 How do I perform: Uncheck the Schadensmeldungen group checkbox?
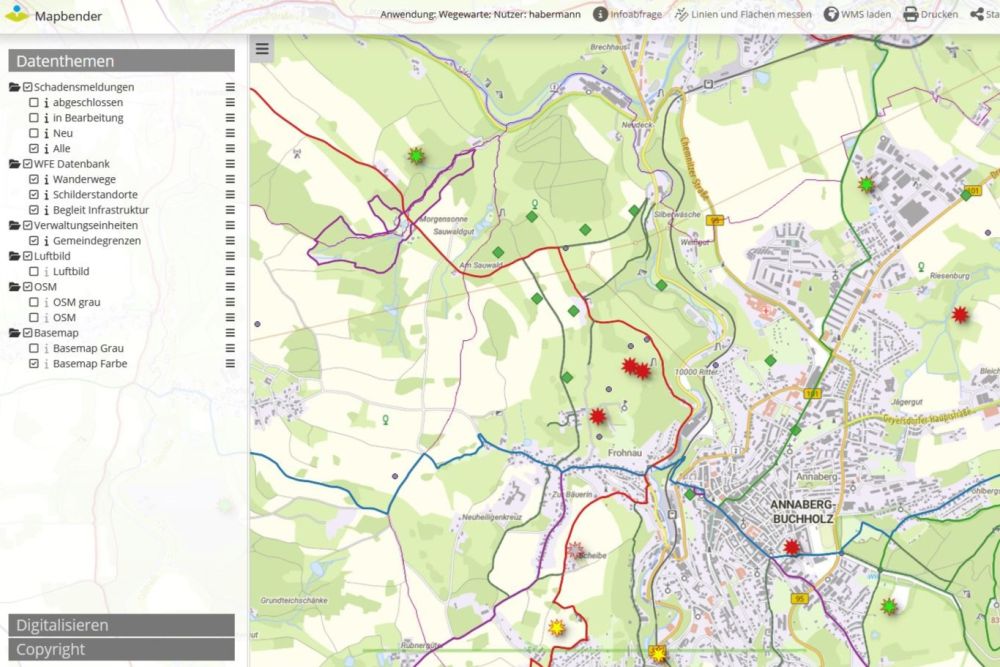(x=27, y=87)
